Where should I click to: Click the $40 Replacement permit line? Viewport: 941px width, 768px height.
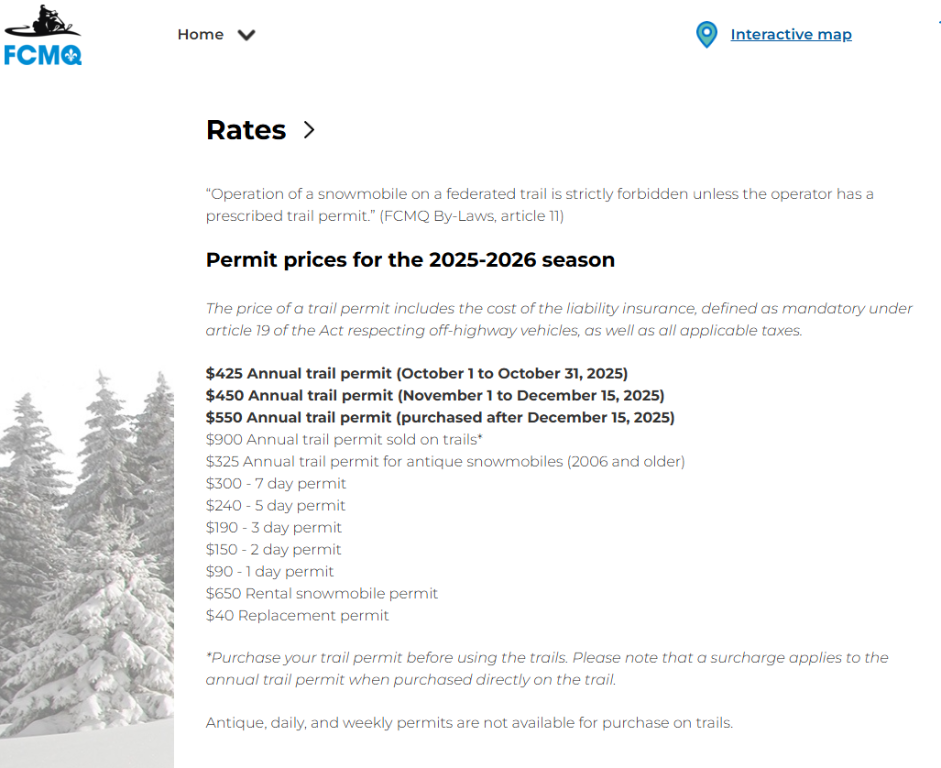pyautogui.click(x=297, y=616)
